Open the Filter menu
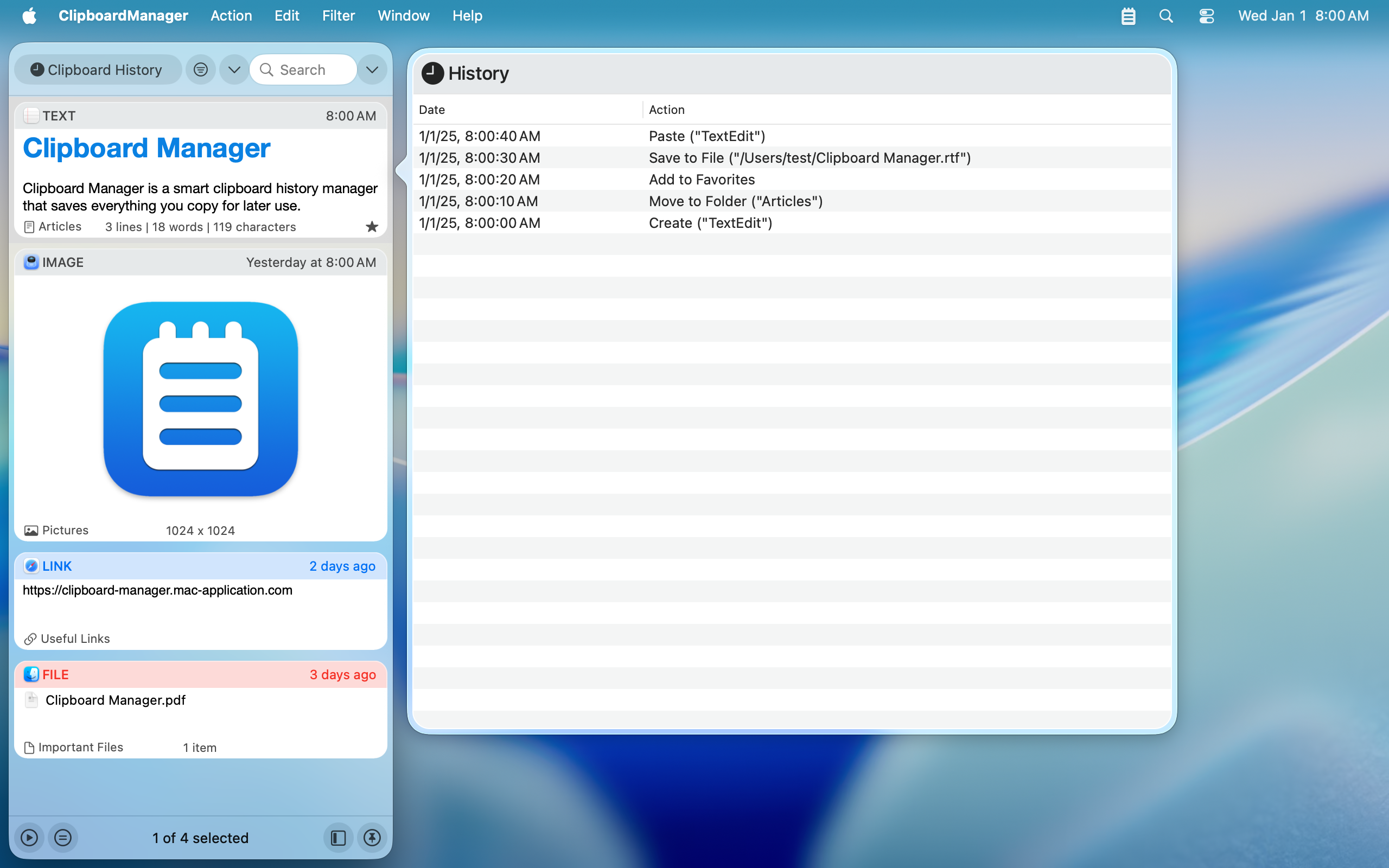 [x=338, y=16]
